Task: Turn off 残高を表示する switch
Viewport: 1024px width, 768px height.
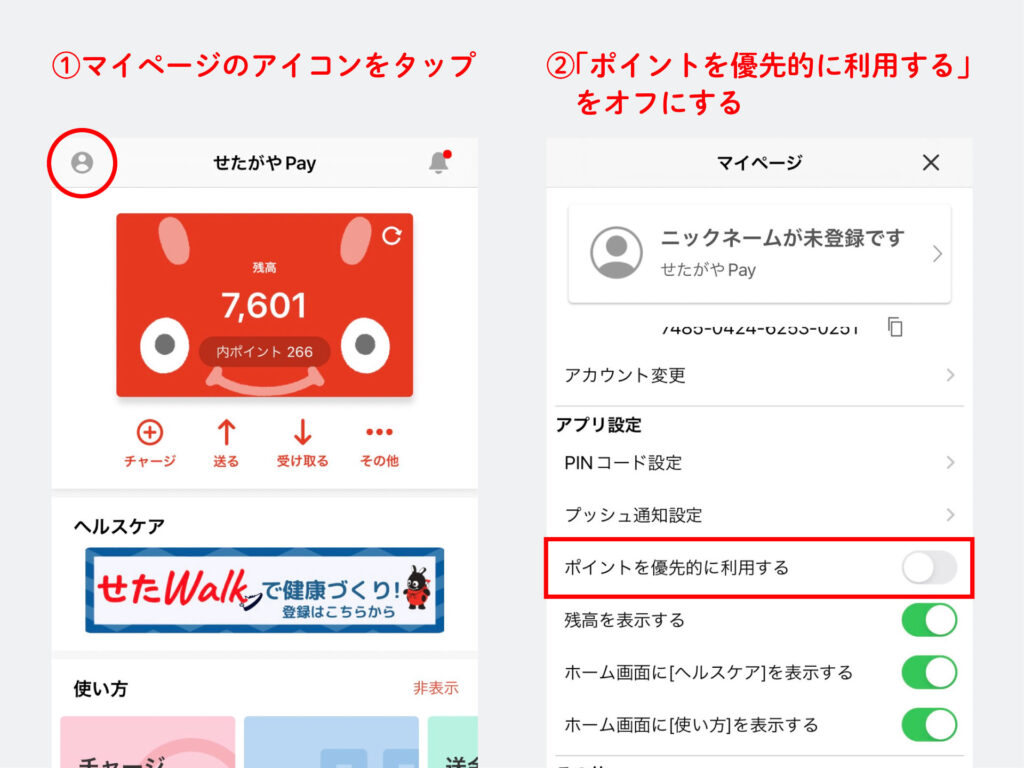Action: point(929,620)
